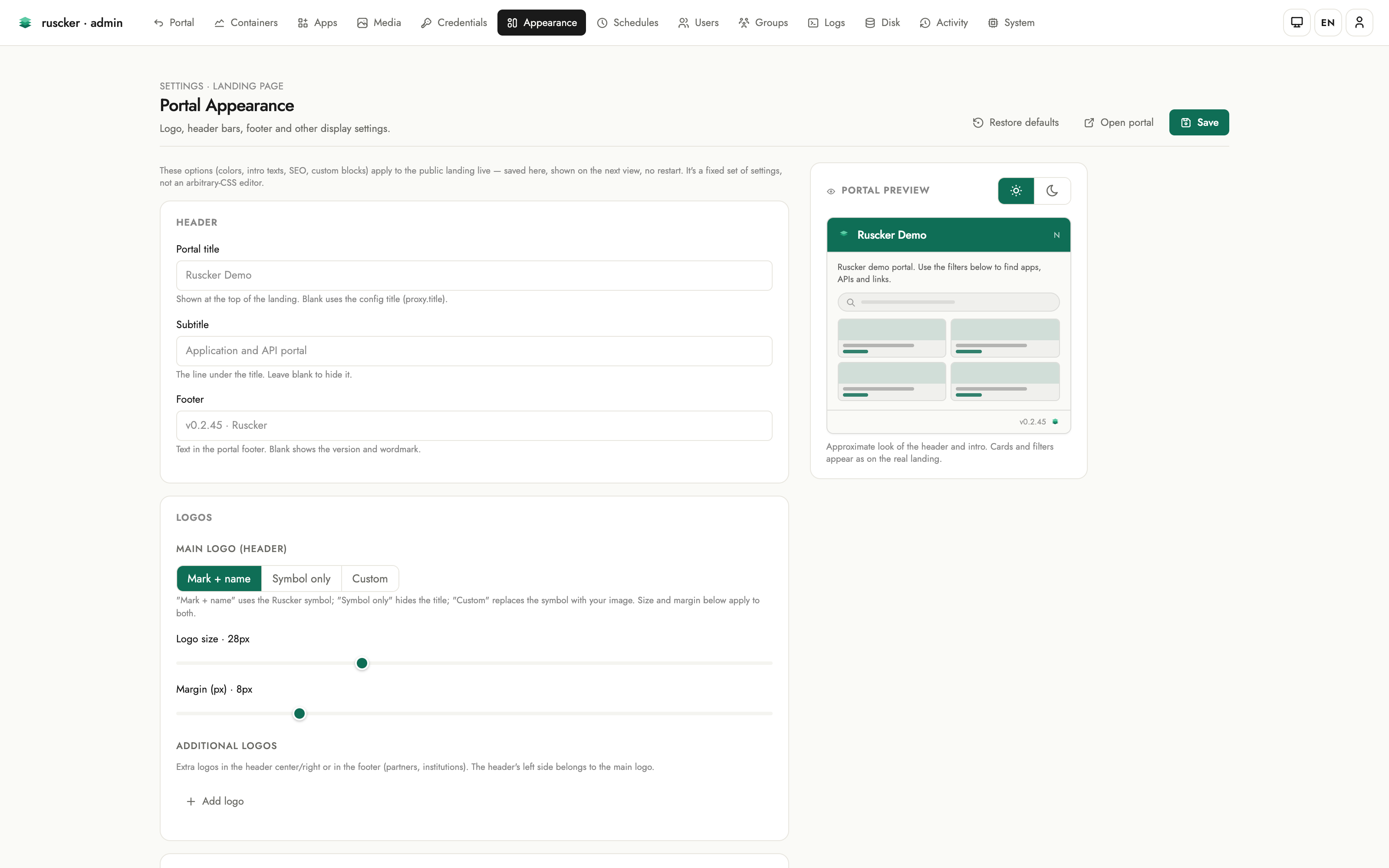Click the Portal Preview eye icon
This screenshot has width=1389, height=868.
pos(830,191)
